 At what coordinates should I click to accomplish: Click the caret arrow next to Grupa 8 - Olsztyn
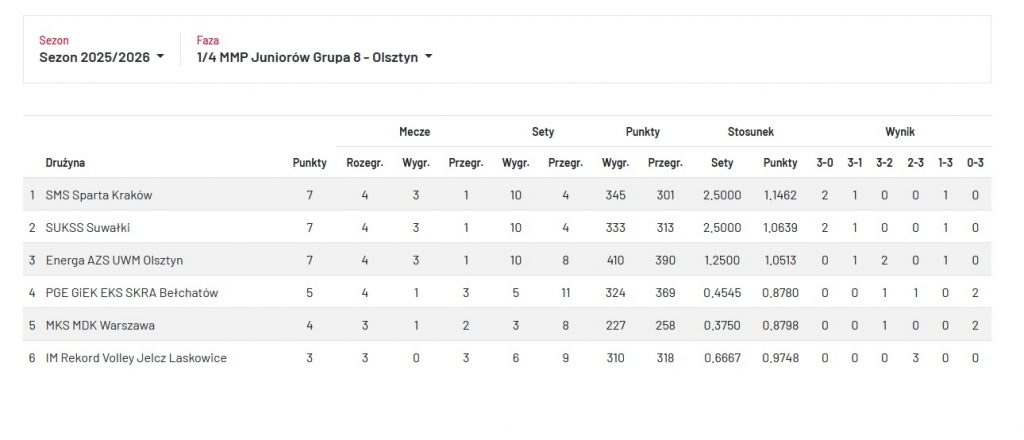pos(429,57)
